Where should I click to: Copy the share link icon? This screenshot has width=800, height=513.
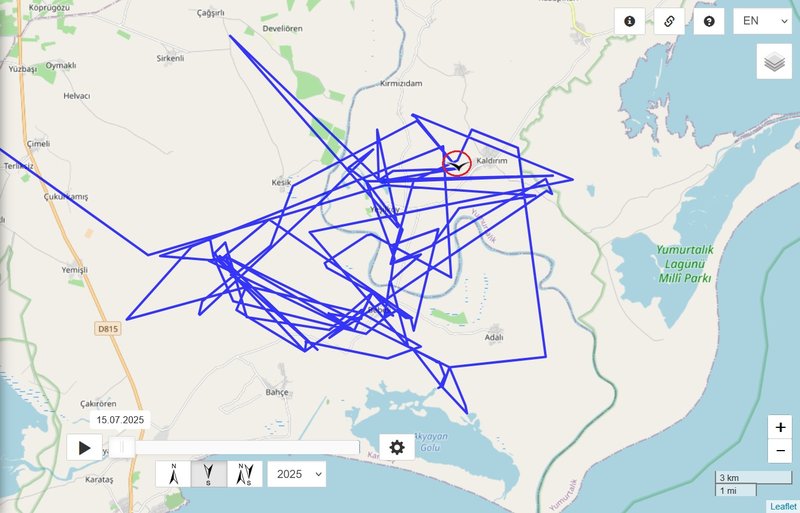coord(669,21)
